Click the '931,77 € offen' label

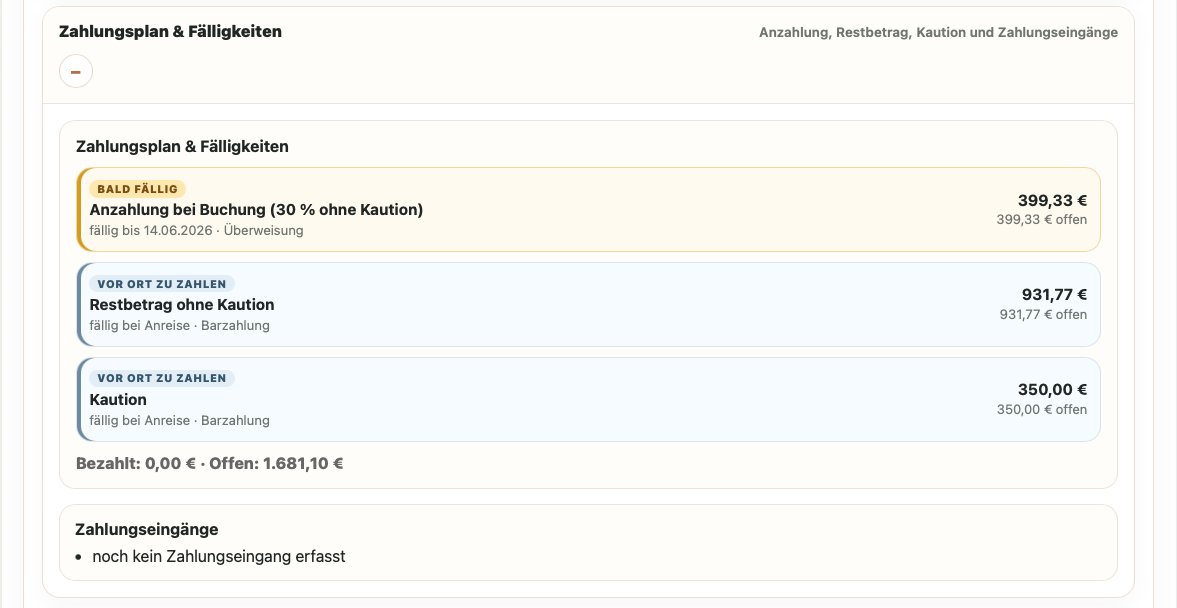click(1043, 315)
